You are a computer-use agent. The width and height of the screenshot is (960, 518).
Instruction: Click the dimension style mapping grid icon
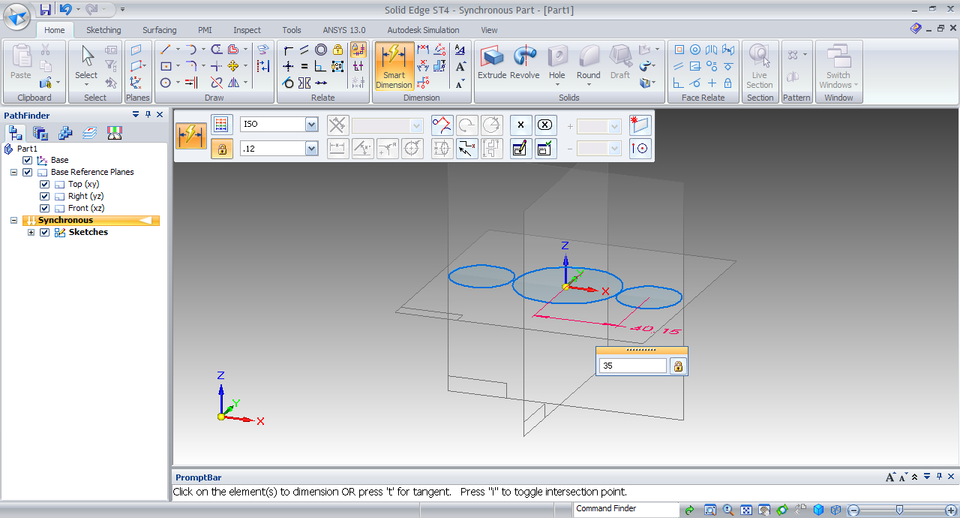(x=221, y=125)
